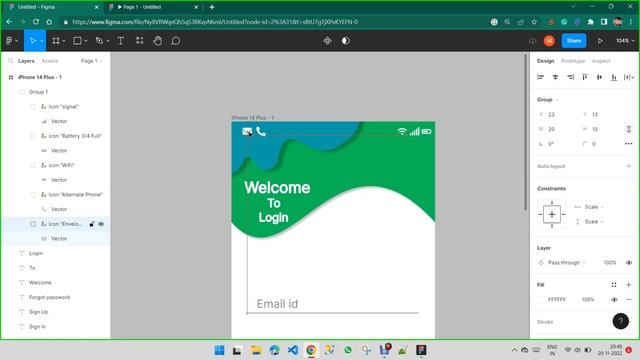
Task: Click align right icon
Action: [x=570, y=77]
